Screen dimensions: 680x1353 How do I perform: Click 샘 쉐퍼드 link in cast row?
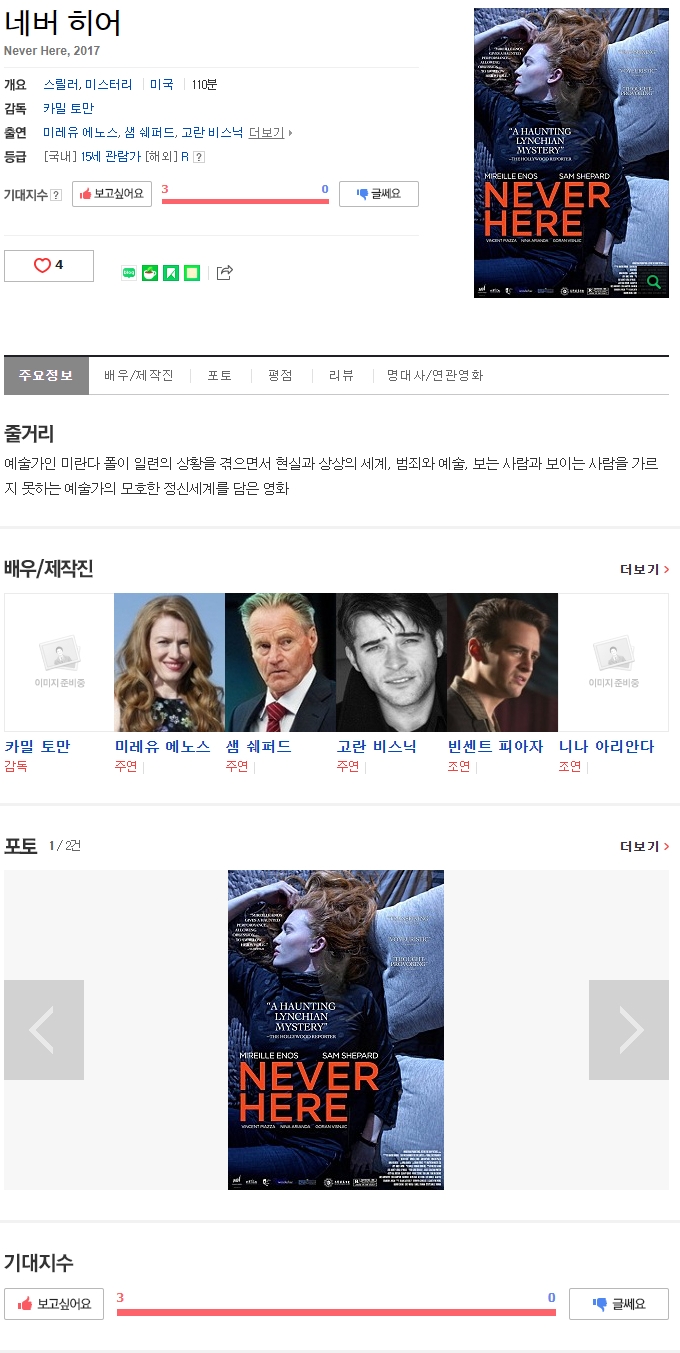pyautogui.click(x=149, y=133)
